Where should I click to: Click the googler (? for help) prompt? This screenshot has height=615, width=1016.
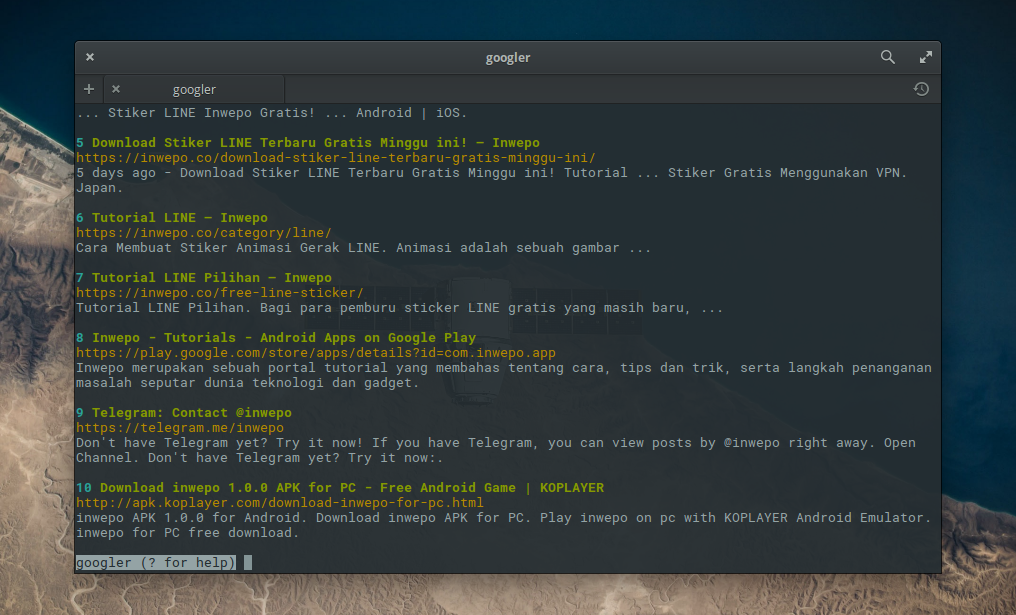coord(156,563)
